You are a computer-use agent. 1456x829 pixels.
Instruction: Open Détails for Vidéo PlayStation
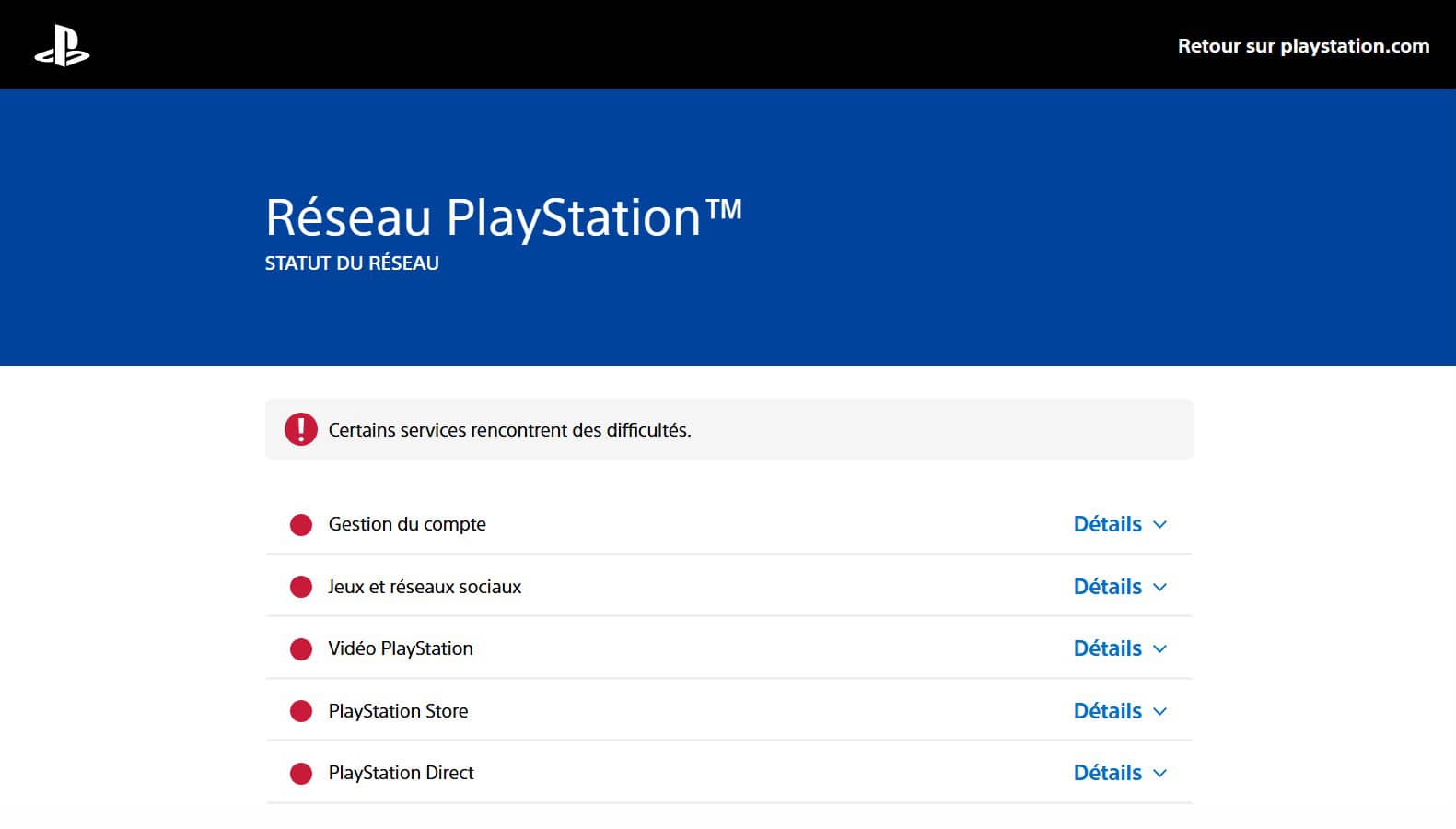pyautogui.click(x=1107, y=648)
